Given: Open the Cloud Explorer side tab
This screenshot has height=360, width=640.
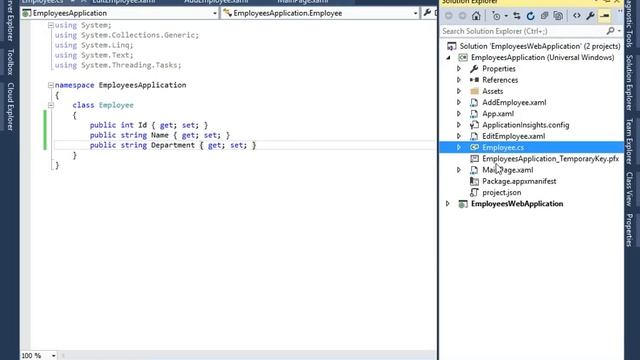Looking at the screenshot, I should 10,106.
